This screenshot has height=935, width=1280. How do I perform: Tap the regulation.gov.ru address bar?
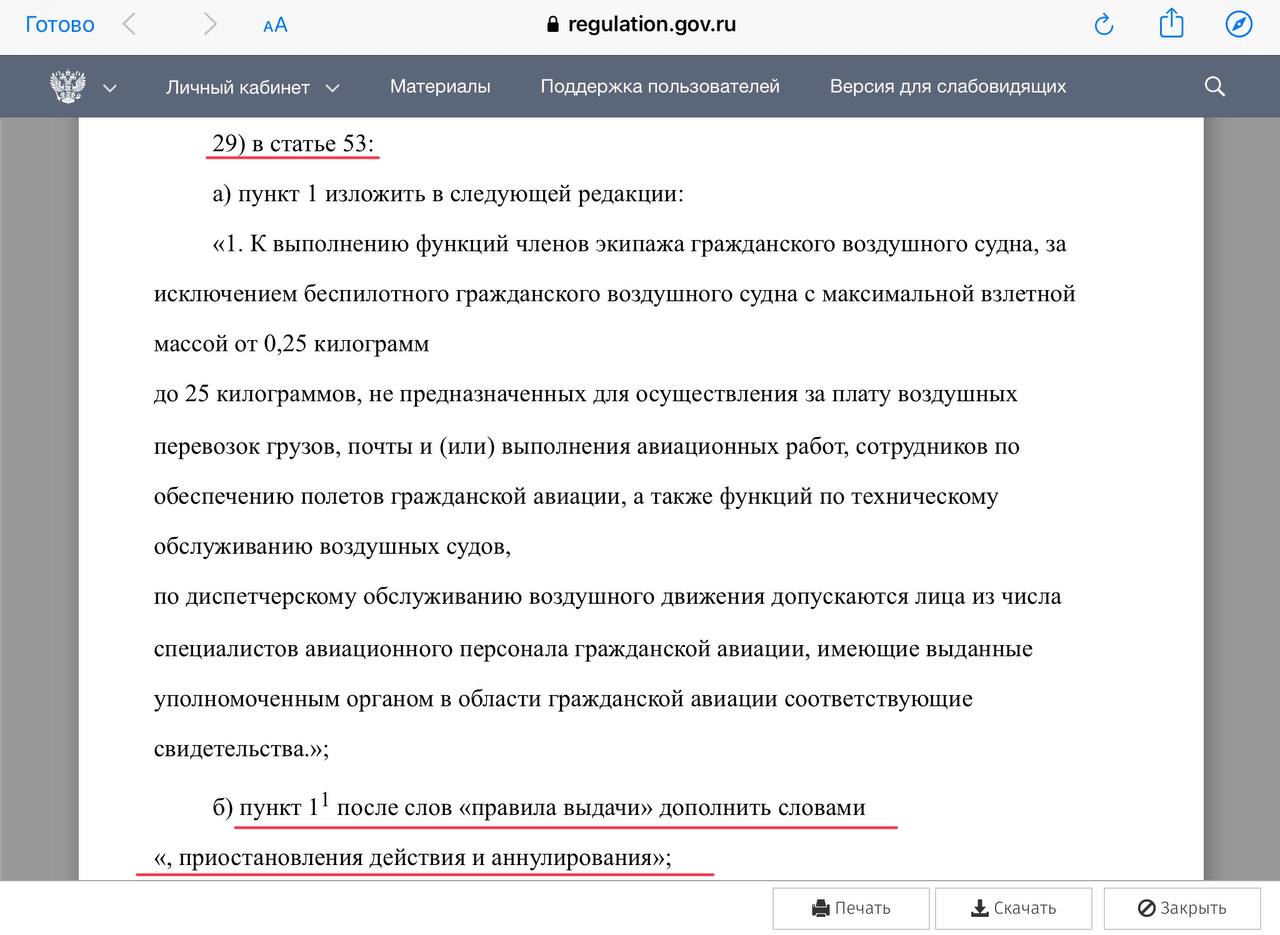(641, 25)
